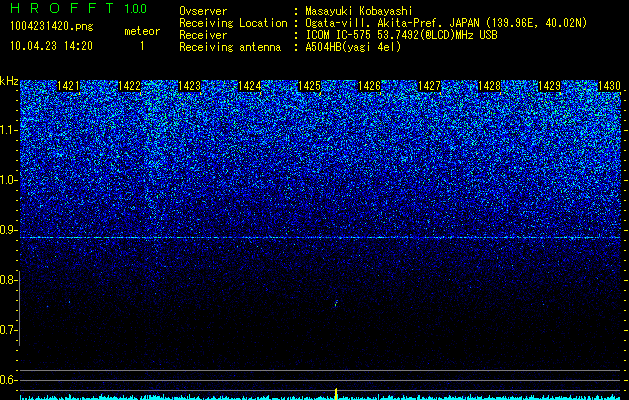
Task: Click the date stamp 10.04.23 14:20
Action: pos(51,46)
